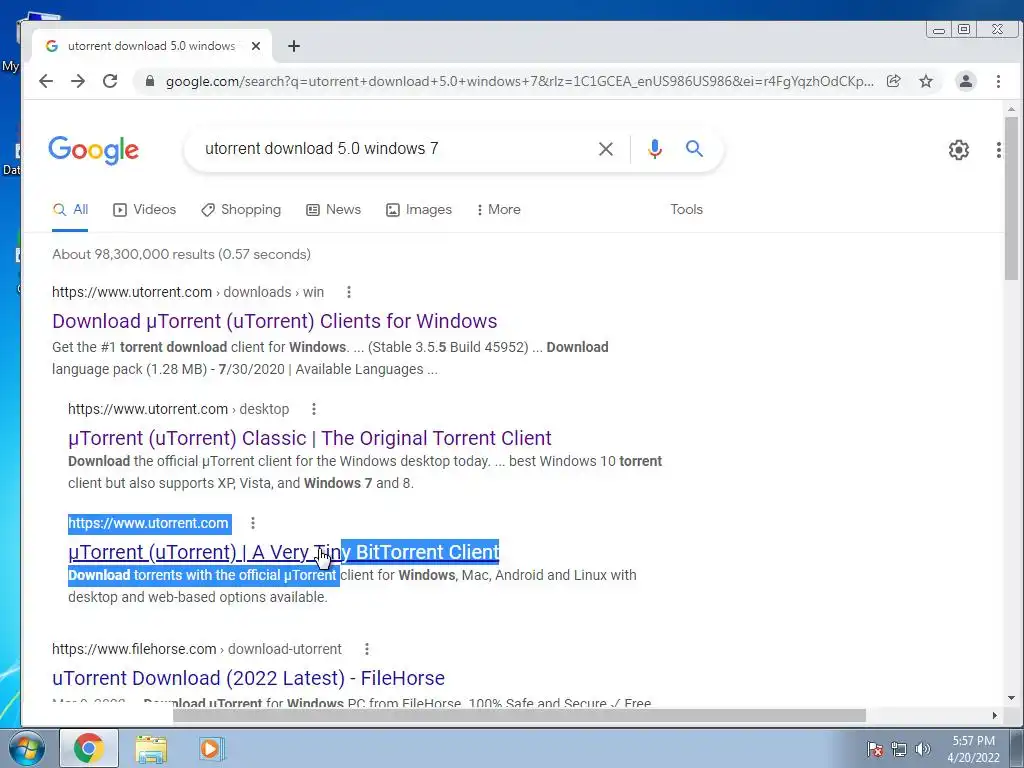Reload the page with the refresh icon
Image resolution: width=1024 pixels, height=768 pixels.
110,81
